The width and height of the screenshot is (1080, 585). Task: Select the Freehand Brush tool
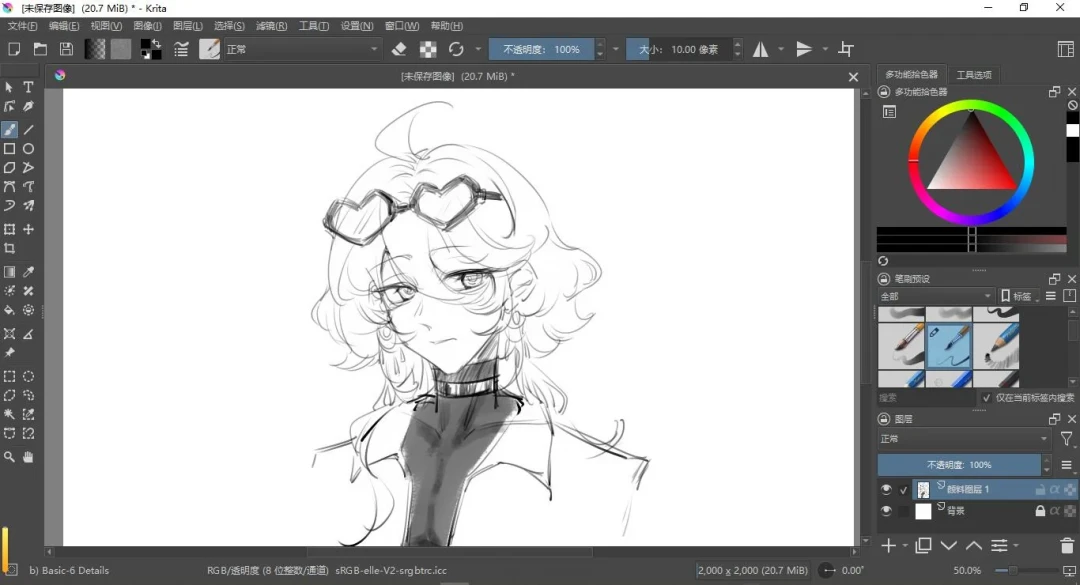(10, 130)
